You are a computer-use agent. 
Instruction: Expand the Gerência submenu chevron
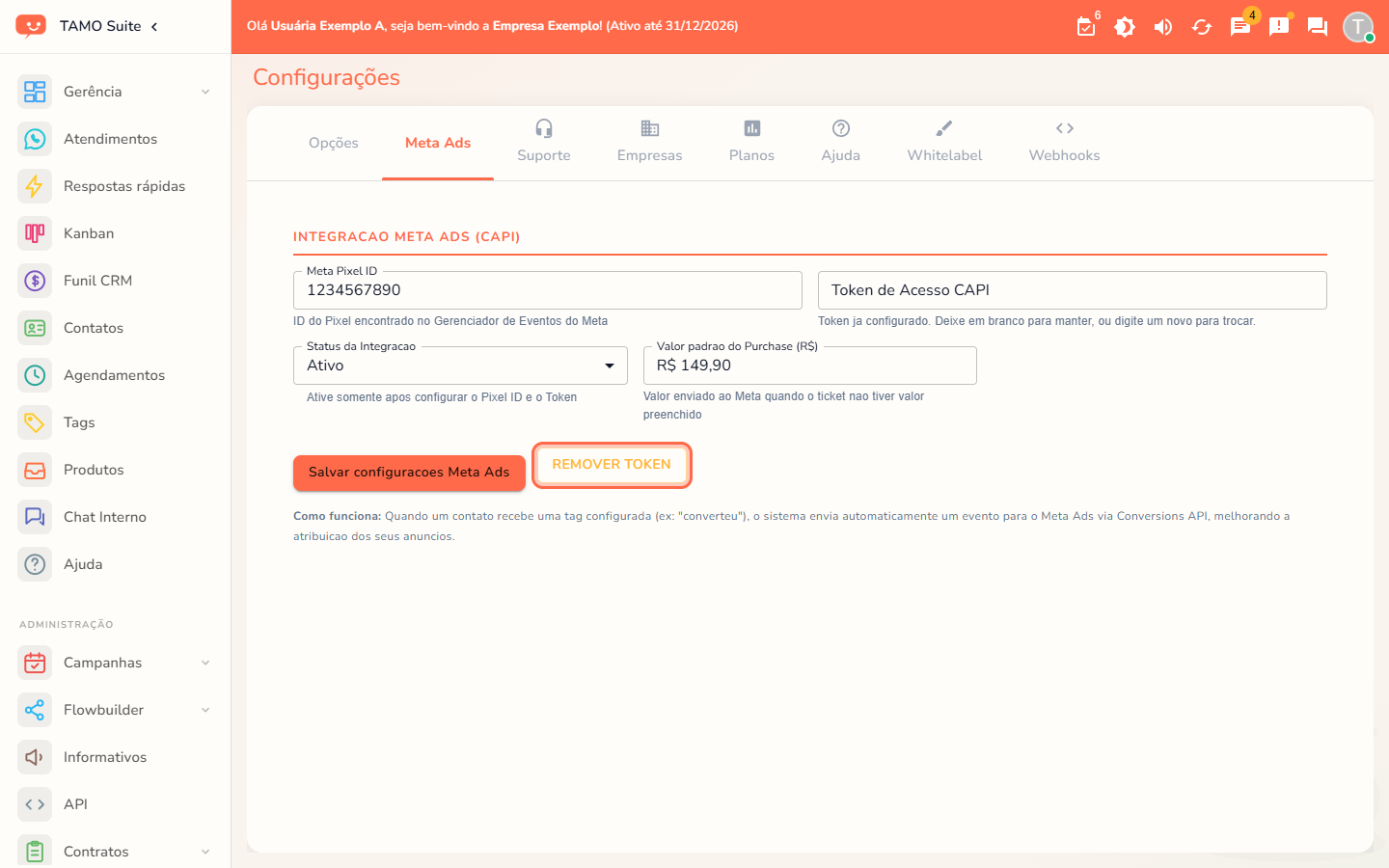click(205, 92)
